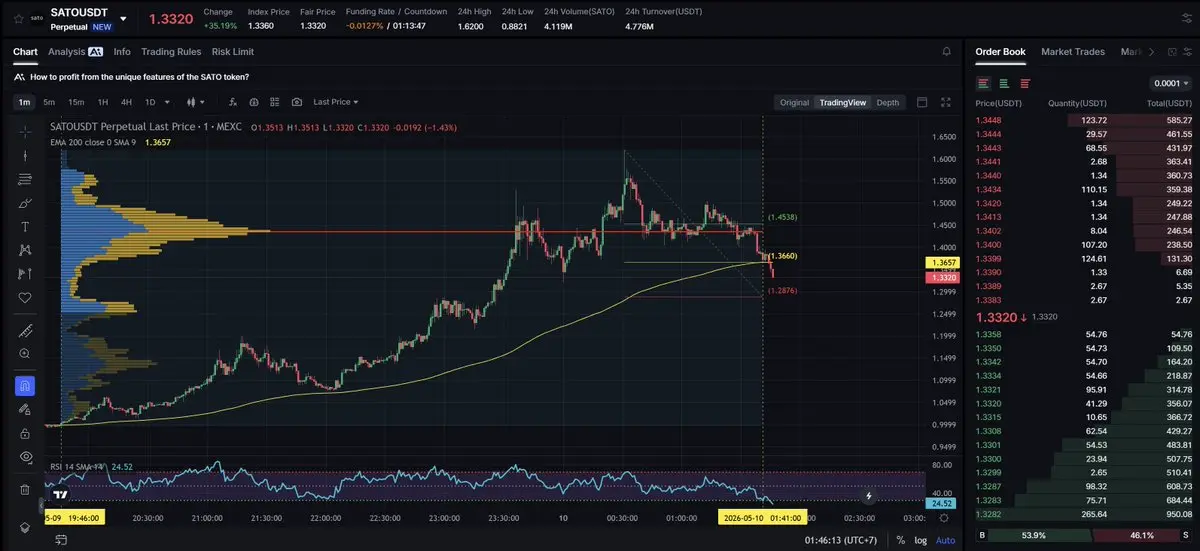Viewport: 1200px width, 551px height.
Task: Select the 1.3448 ask price row
Action: pyautogui.click(x=1083, y=120)
